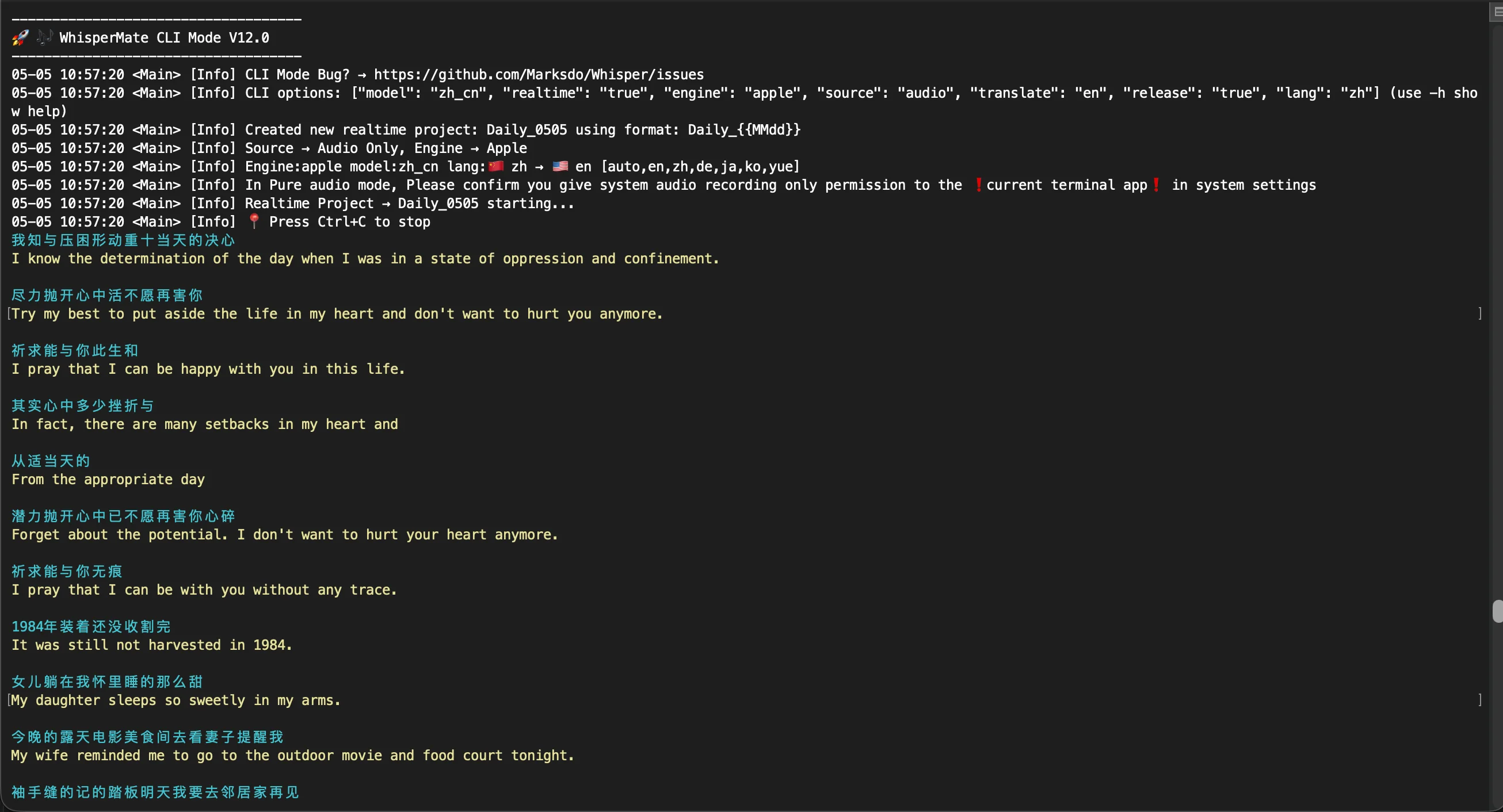Click the red pin before 'Press Ctrl+C'
Image resolution: width=1503 pixels, height=812 pixels.
coord(254,221)
